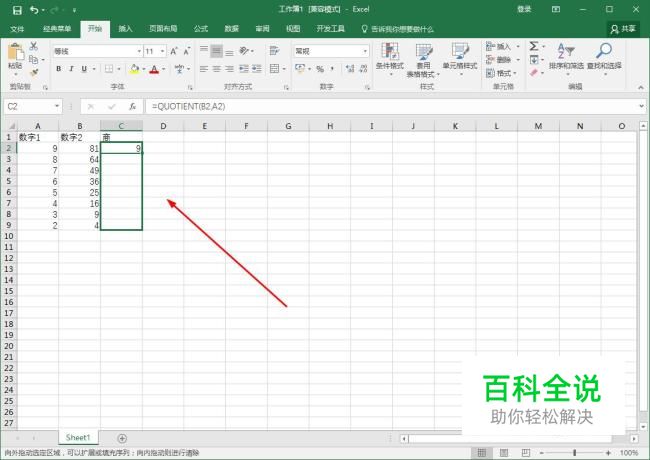The image size is (650, 460).
Task: Switch to the Page Layout tab
Action: (163, 29)
